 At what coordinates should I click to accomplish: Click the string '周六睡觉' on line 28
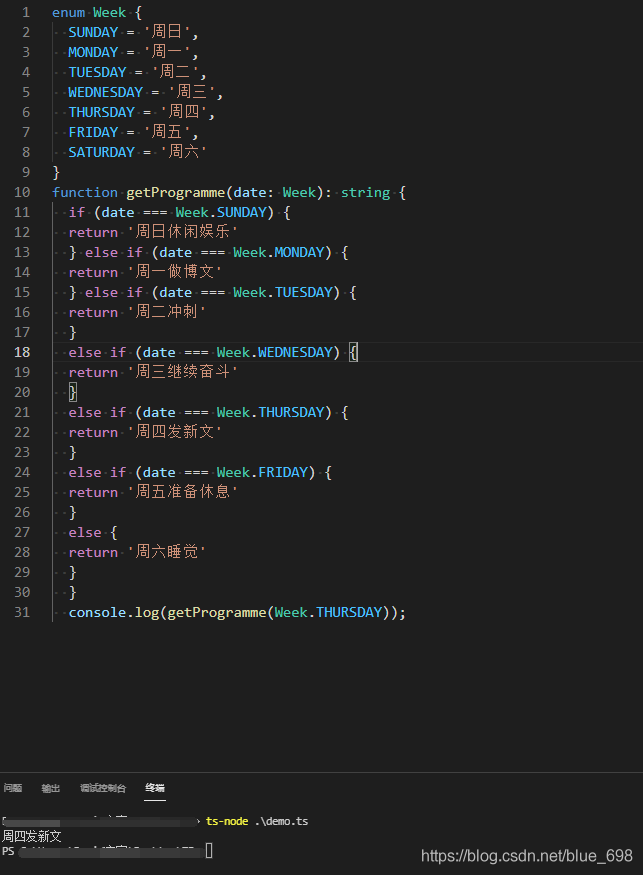(166, 551)
